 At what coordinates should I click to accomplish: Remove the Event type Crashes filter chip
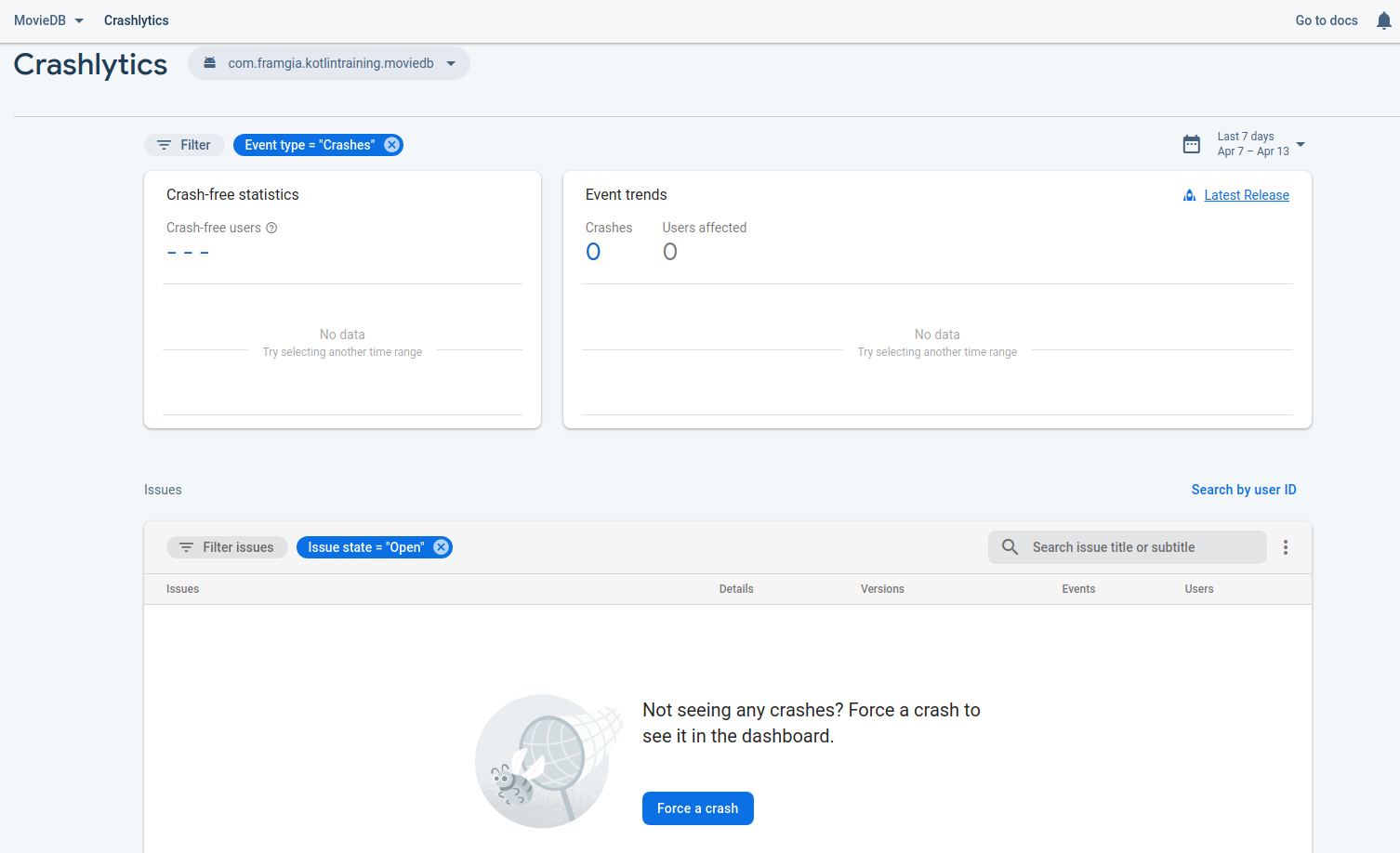pos(392,145)
